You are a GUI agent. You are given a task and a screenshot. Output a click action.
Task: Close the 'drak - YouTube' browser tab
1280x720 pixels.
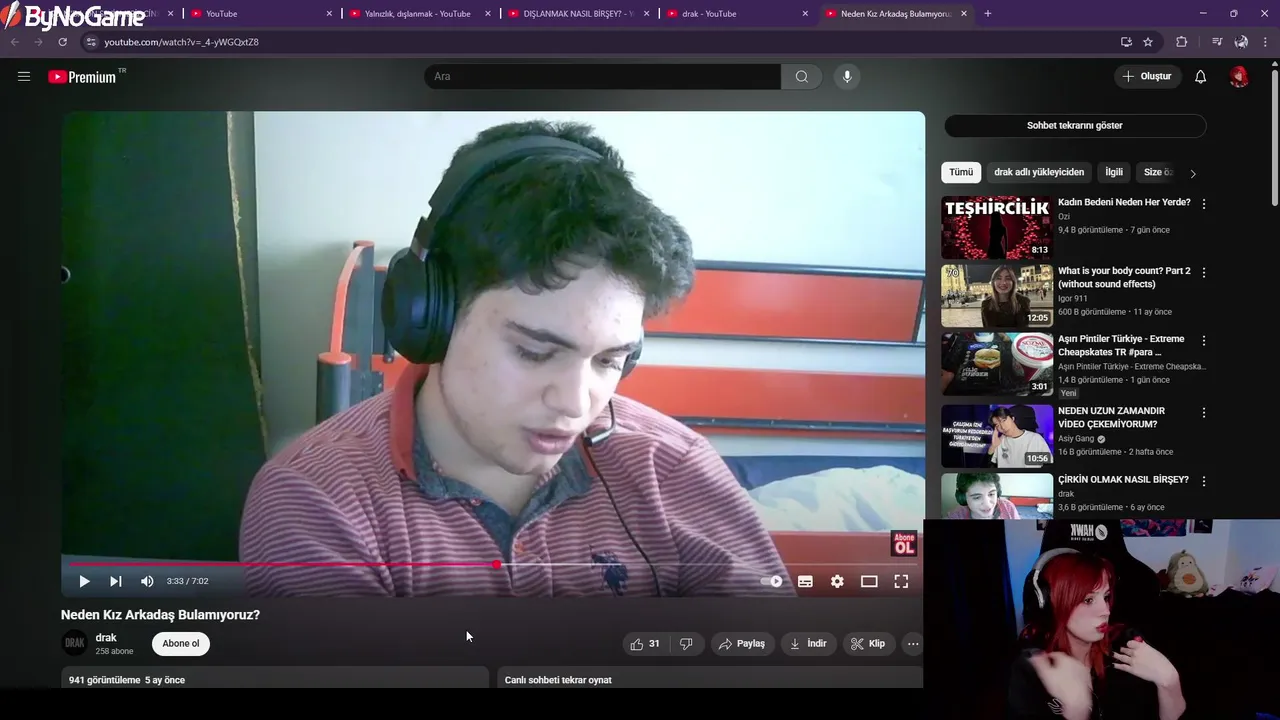805,14
